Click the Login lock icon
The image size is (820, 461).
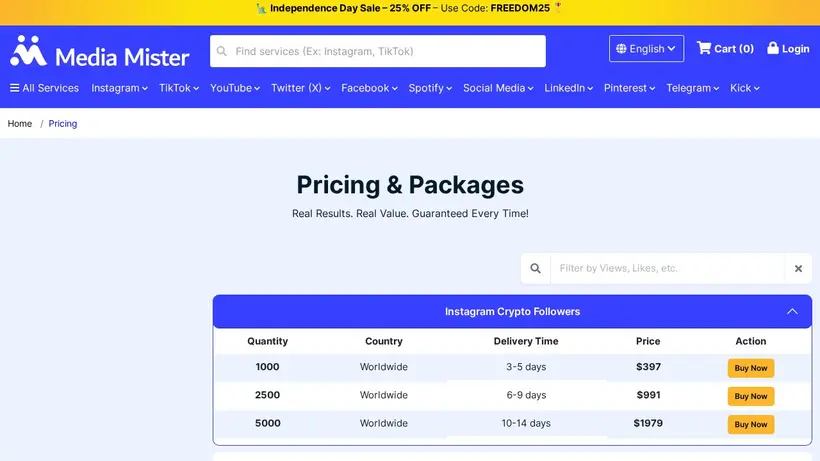(x=772, y=48)
